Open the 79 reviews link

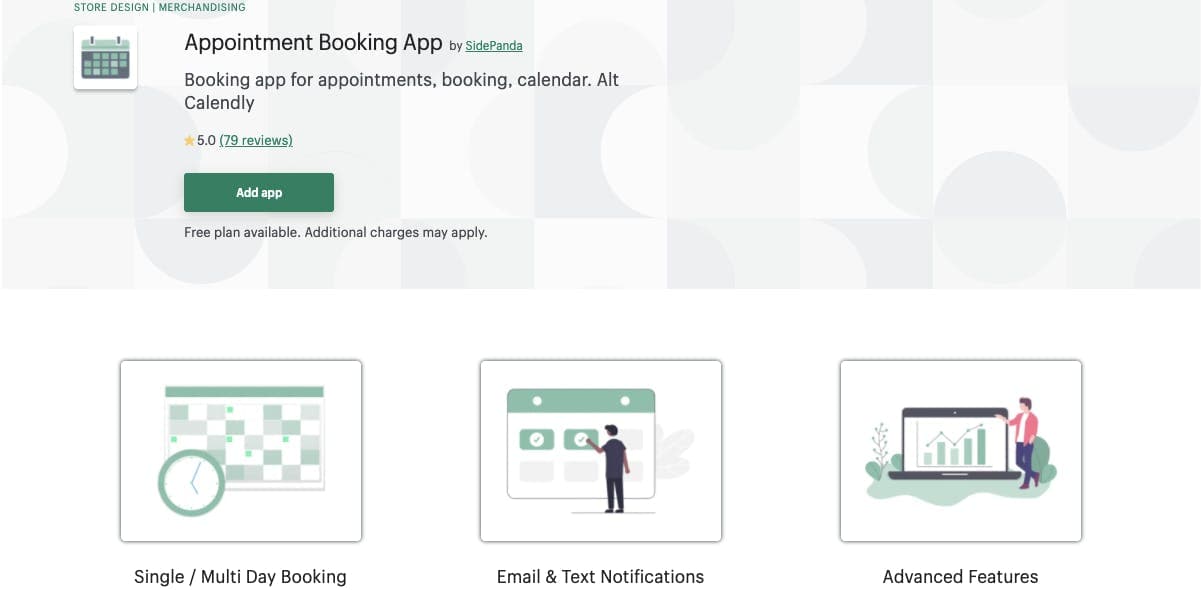click(255, 140)
